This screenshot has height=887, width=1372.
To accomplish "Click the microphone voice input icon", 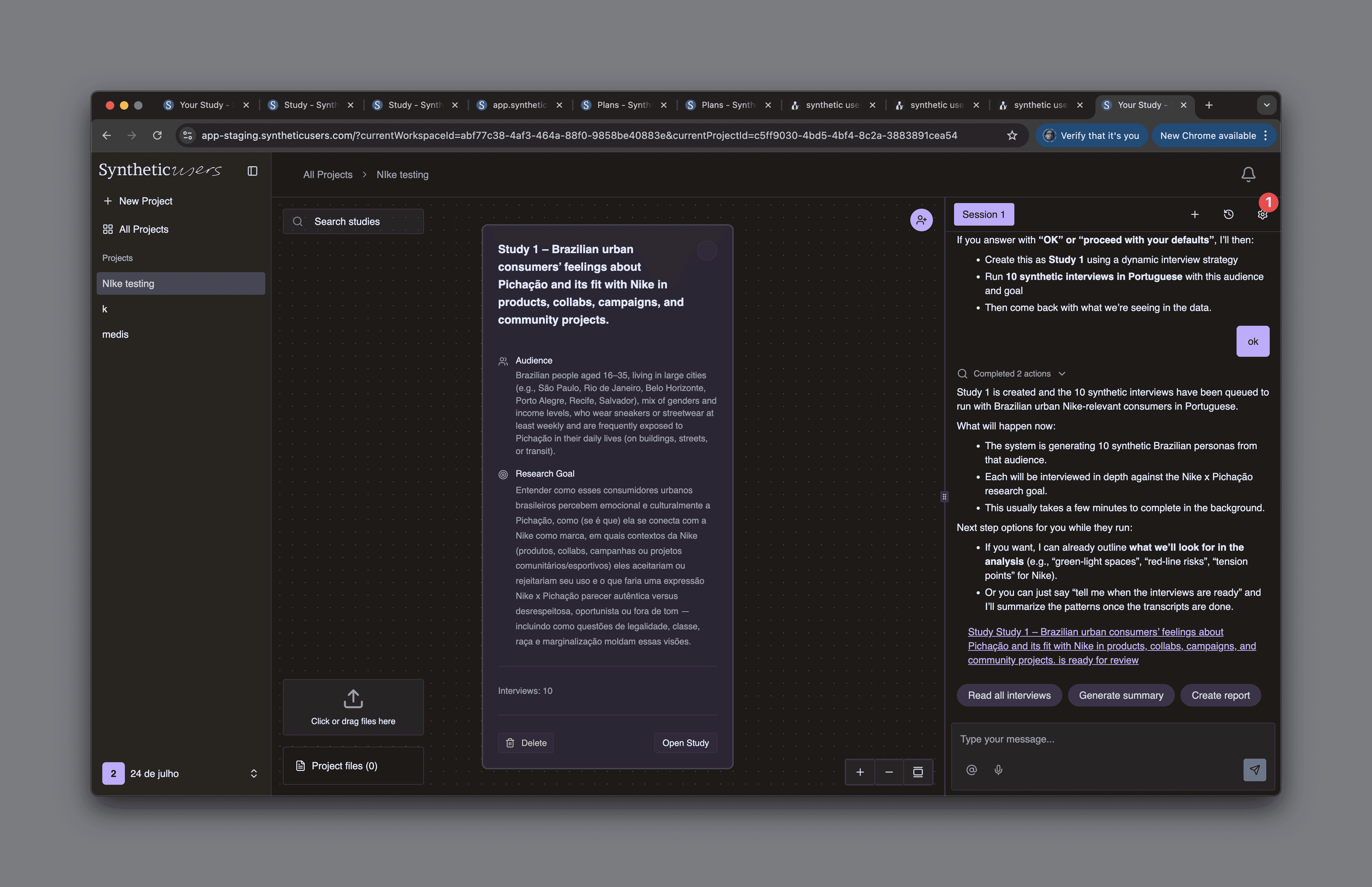I will tap(998, 770).
